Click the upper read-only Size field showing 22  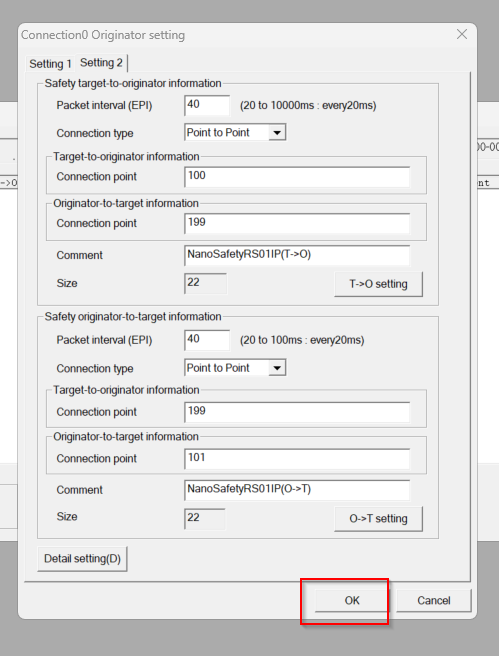[205, 284]
